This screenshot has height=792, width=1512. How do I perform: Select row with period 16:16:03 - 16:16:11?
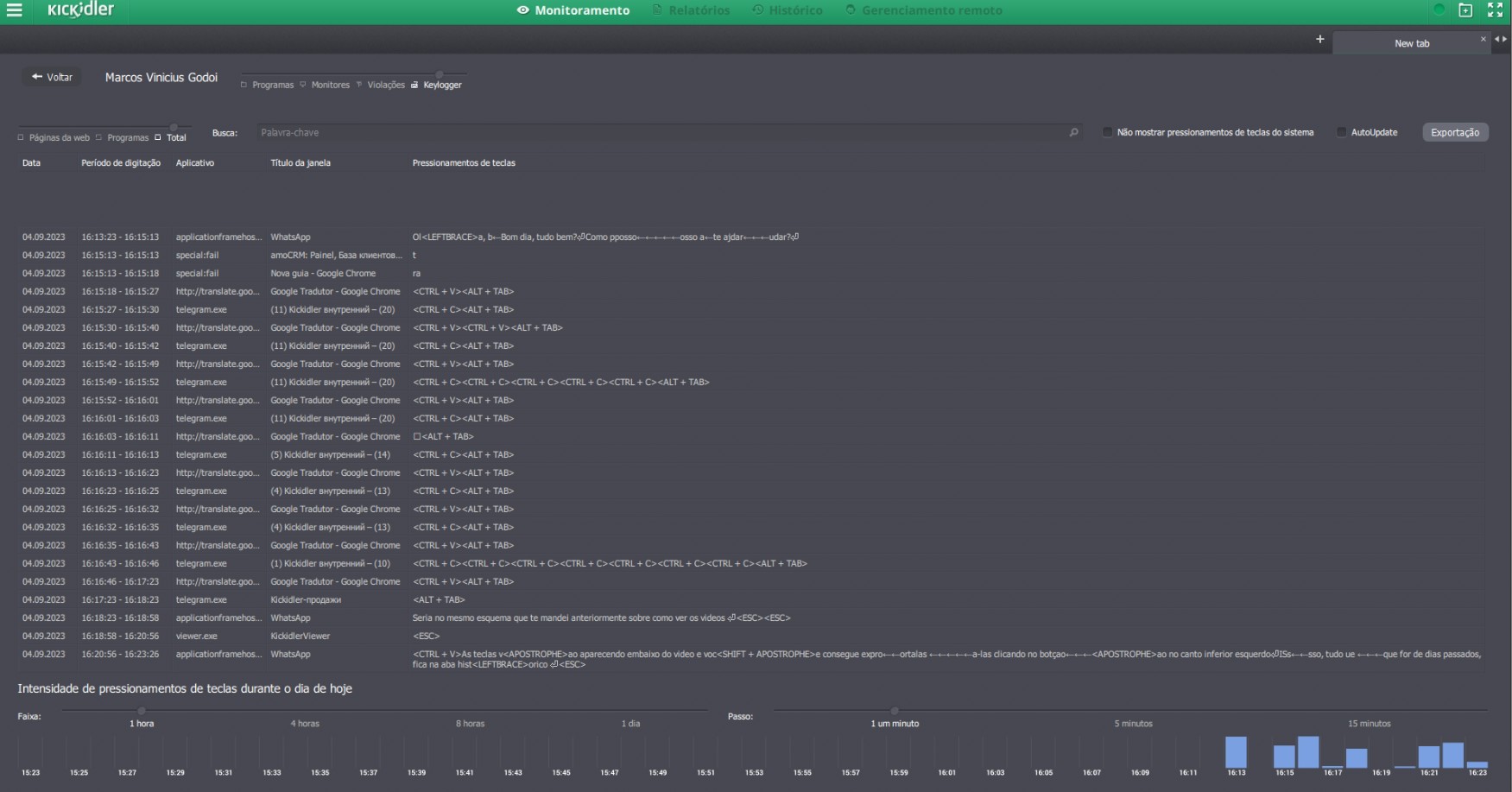tap(751, 436)
